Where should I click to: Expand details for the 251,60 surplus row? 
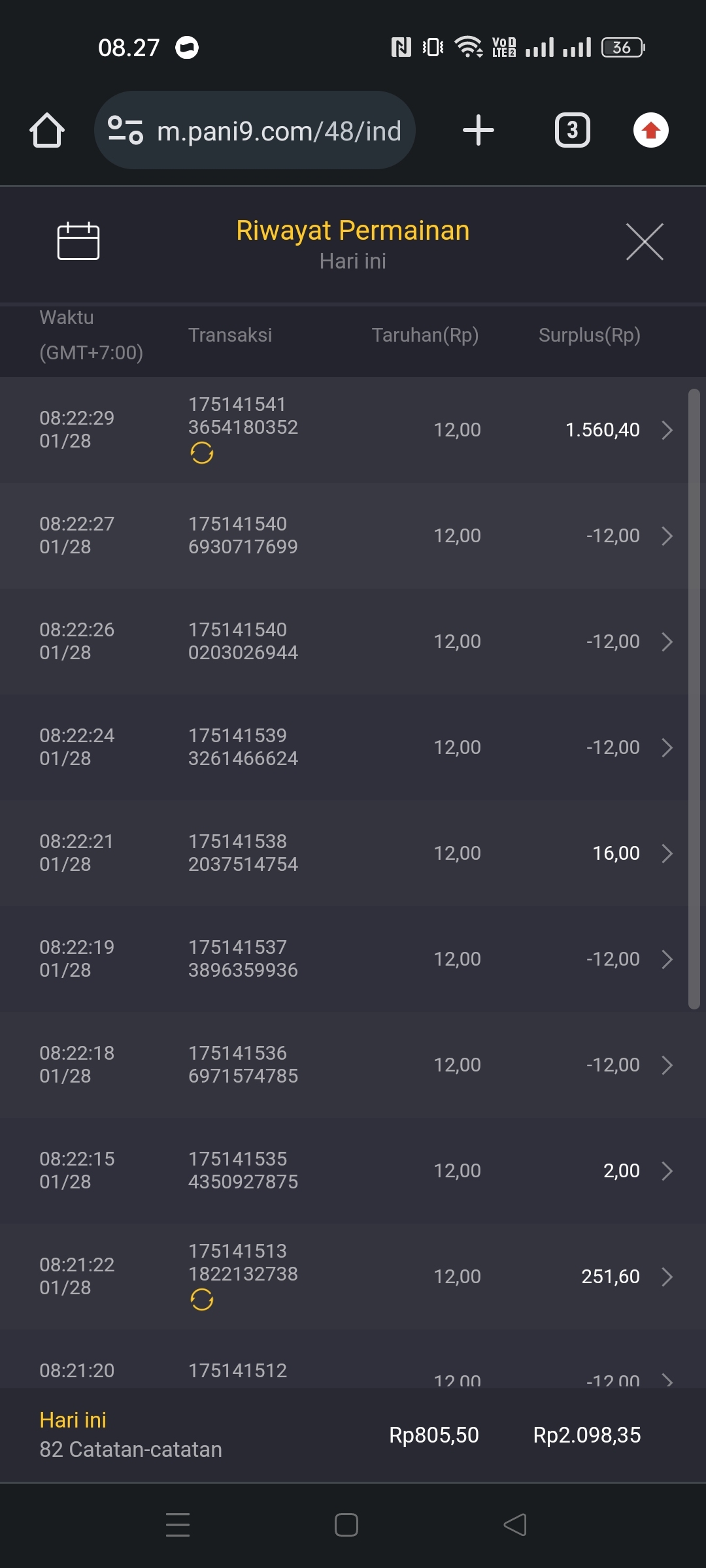(x=667, y=1277)
